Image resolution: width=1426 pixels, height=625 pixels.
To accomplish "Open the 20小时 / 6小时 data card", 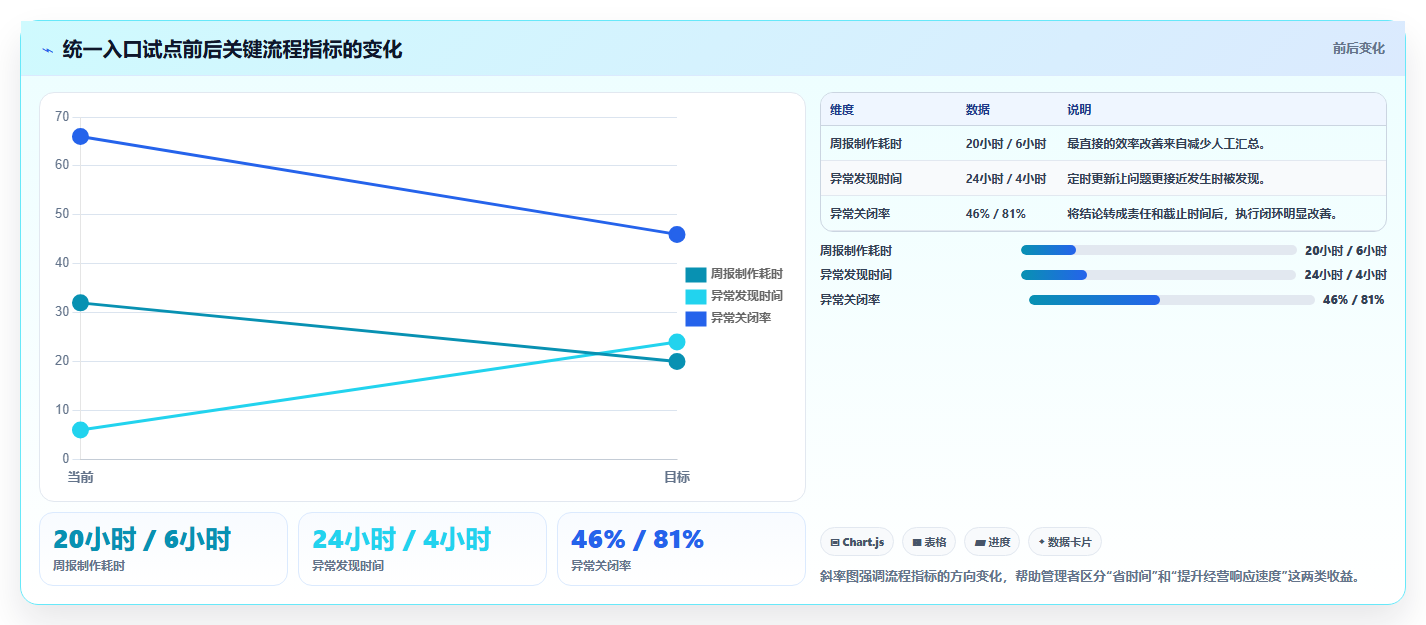I will tap(163, 549).
